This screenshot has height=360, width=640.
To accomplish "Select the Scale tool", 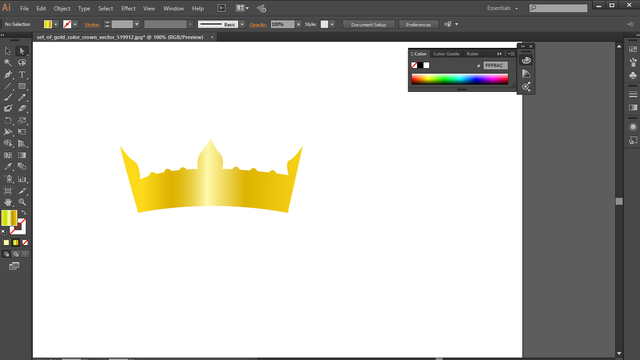I will (x=22, y=120).
